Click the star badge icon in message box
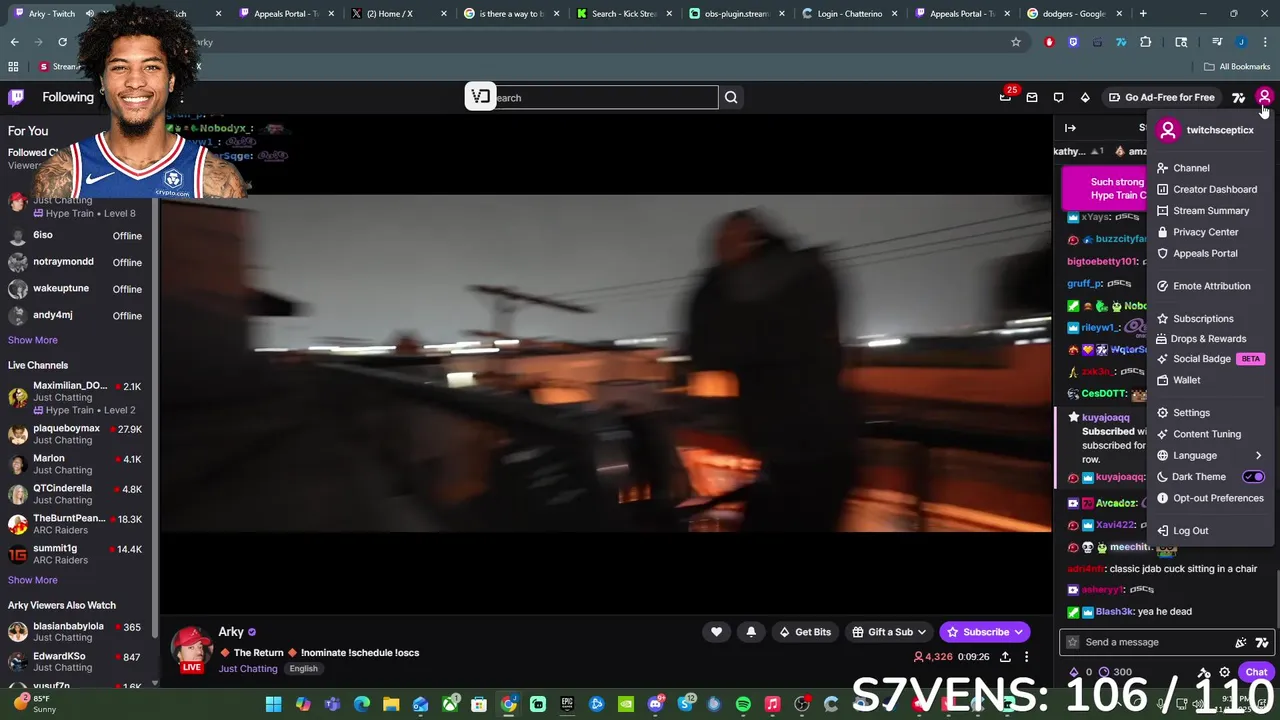This screenshot has height=720, width=1280. [1073, 642]
